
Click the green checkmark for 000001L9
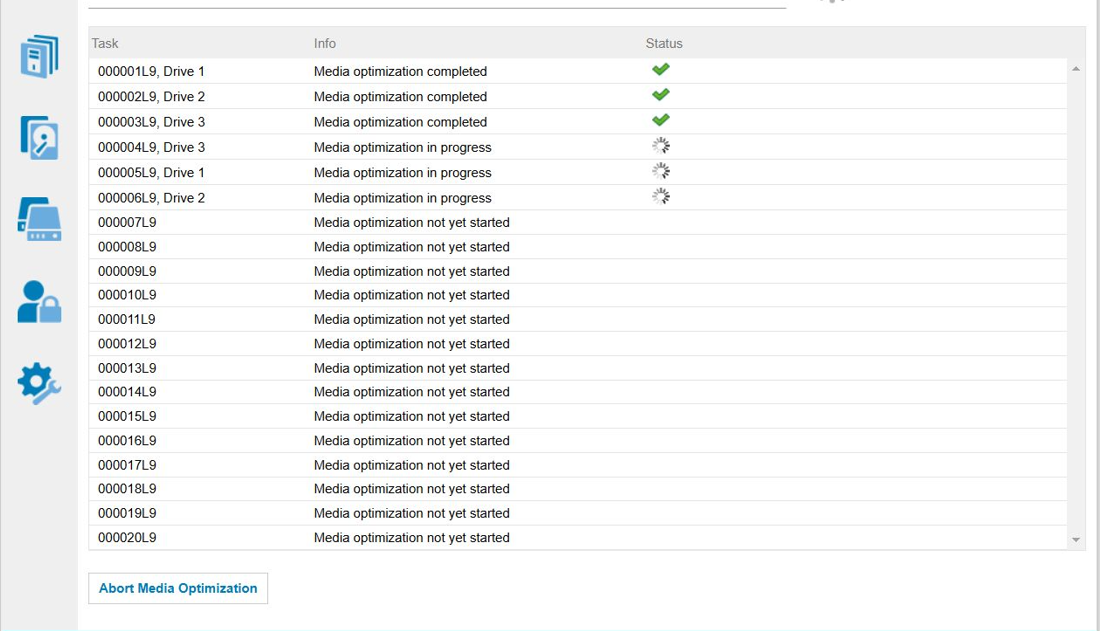(x=659, y=69)
